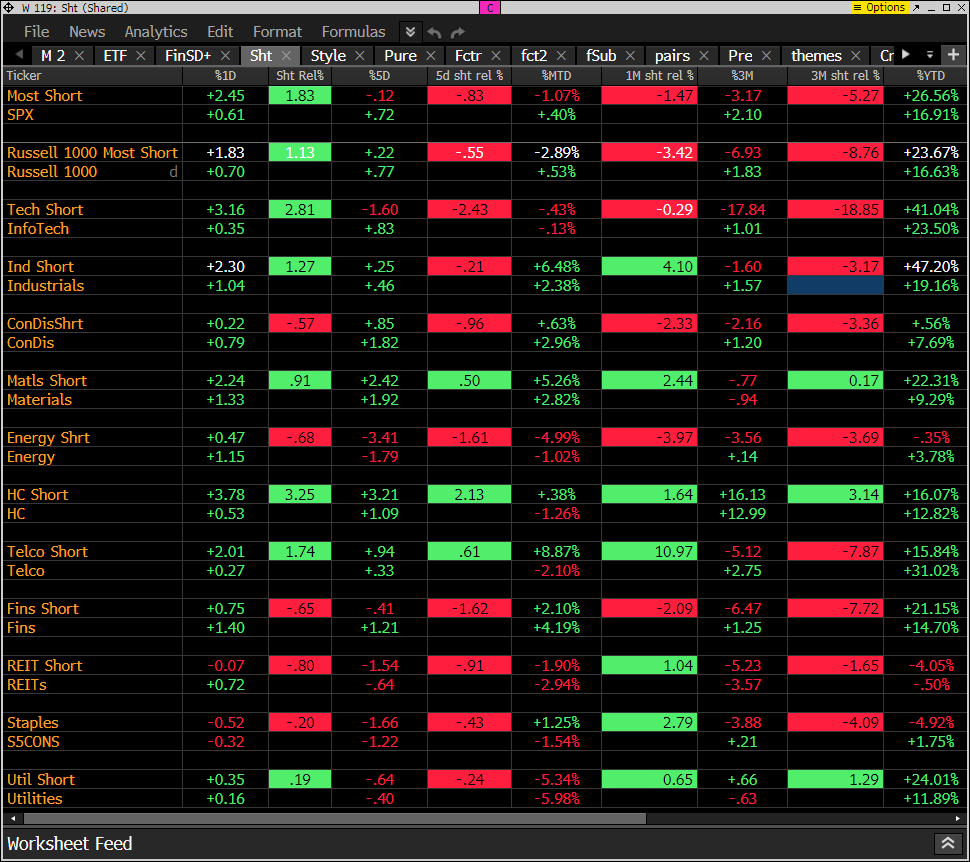Screen dimensions: 970x862
Task: Select the Russell 1000 Most Short ticker
Action: (x=92, y=153)
